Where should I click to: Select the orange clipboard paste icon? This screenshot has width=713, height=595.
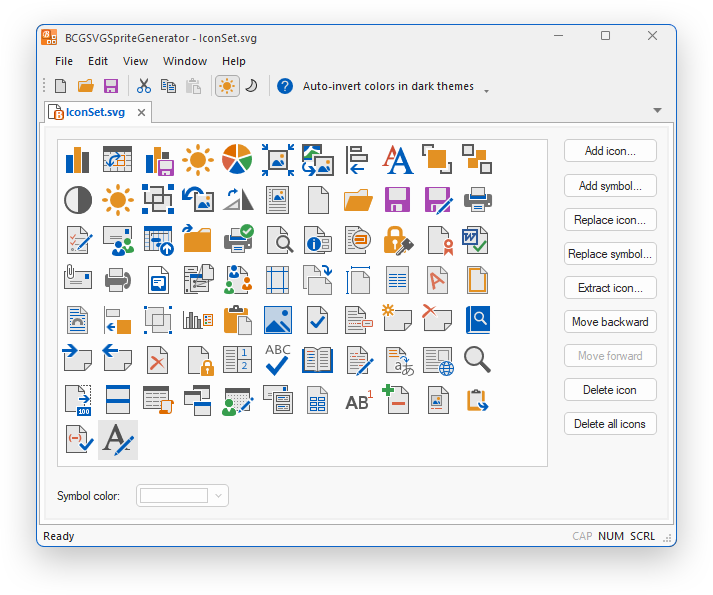(238, 320)
